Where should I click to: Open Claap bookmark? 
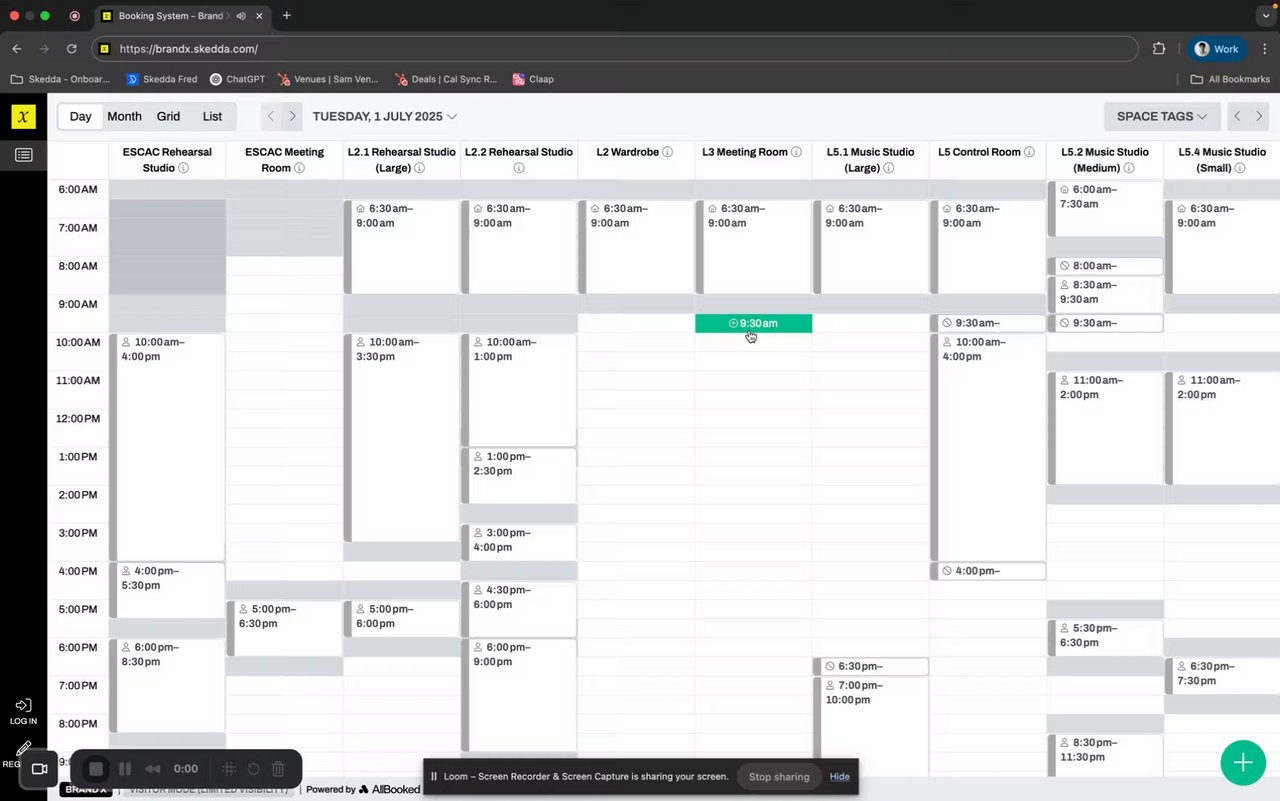point(534,79)
